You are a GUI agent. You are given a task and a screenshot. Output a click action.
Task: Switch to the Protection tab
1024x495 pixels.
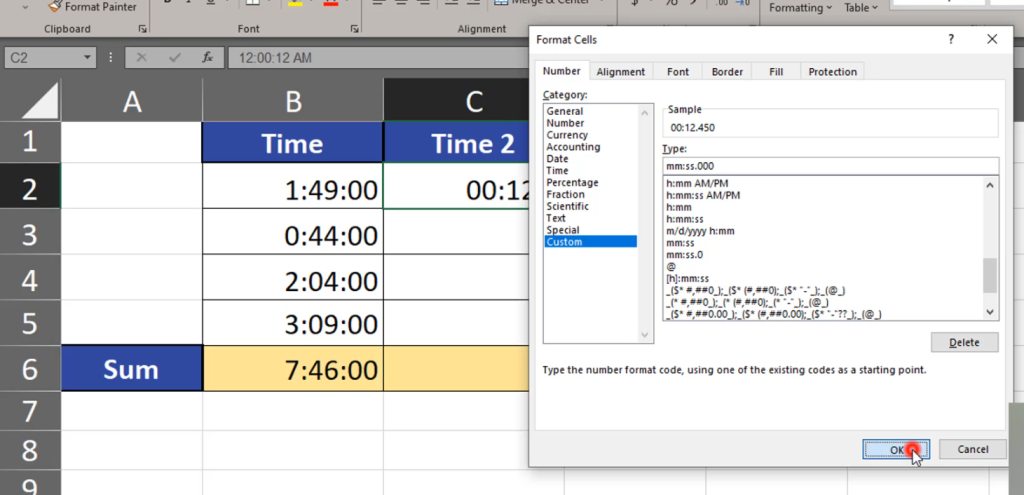[832, 72]
